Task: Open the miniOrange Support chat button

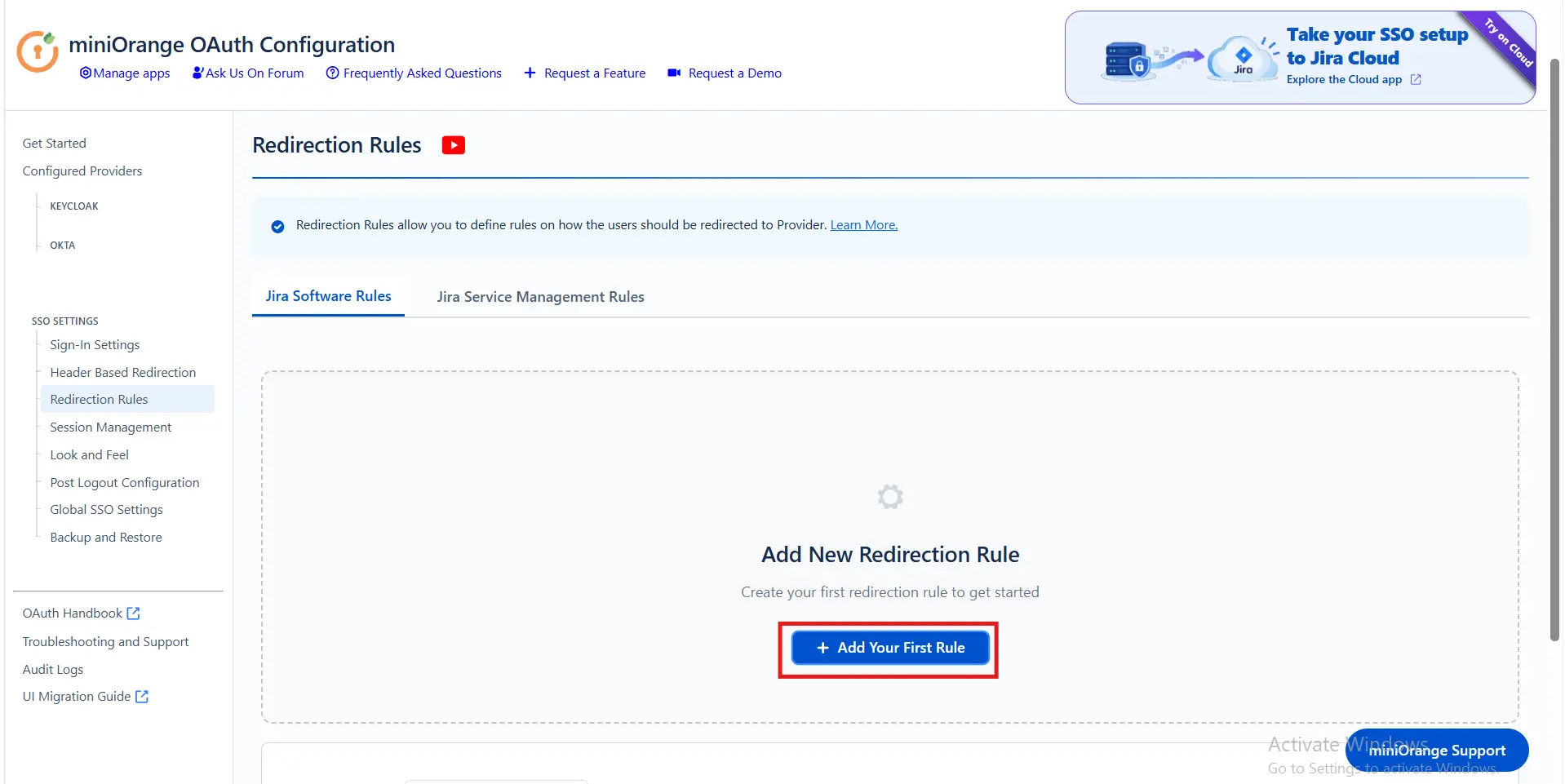Action: click(1437, 751)
